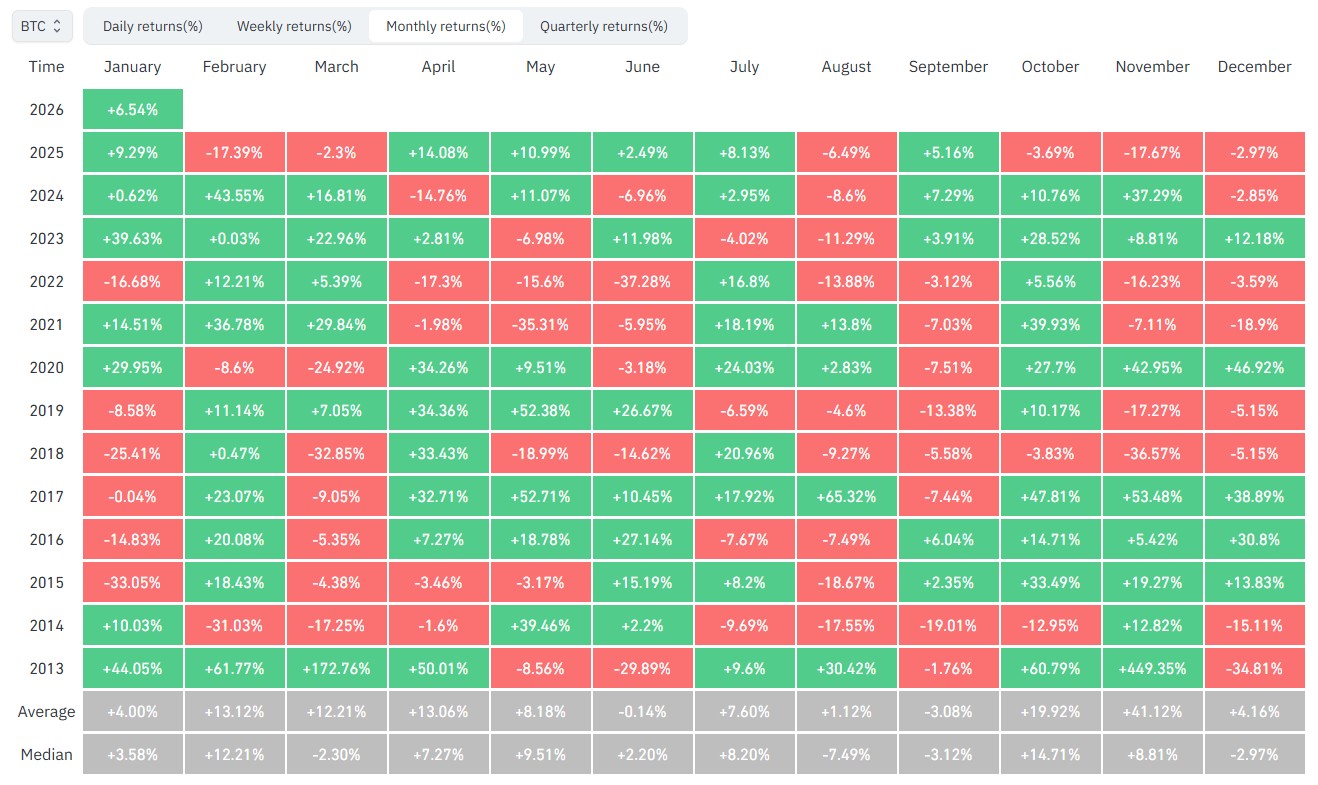The width and height of the screenshot is (1318, 785).
Task: Click the January column header
Action: click(132, 67)
